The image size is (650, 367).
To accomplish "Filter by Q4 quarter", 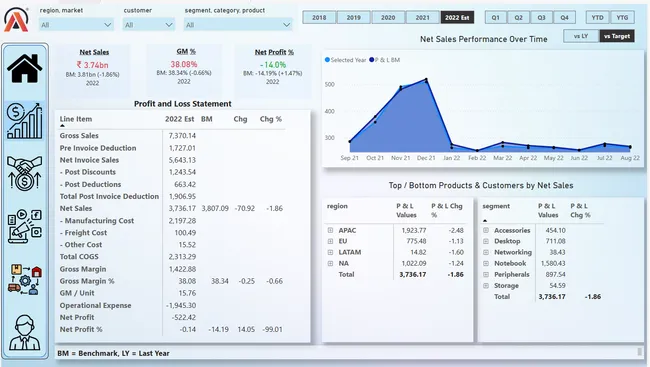I will pos(565,17).
